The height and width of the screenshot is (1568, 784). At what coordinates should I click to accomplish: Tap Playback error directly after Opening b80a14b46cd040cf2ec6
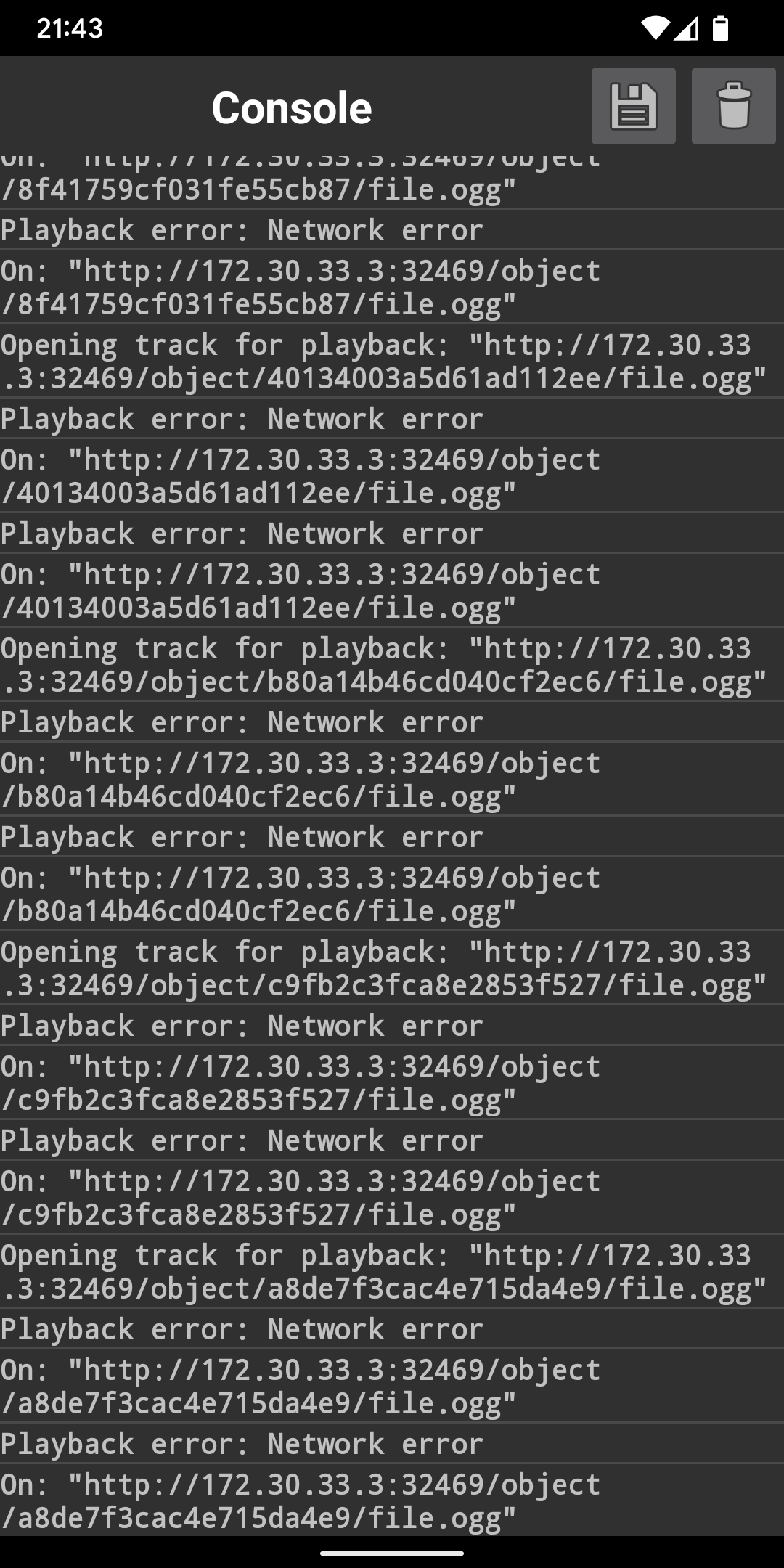click(x=242, y=722)
